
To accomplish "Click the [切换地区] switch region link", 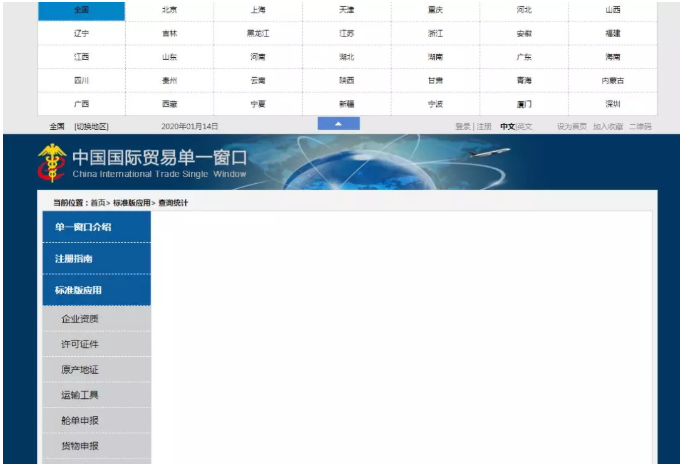I will pos(91,127).
